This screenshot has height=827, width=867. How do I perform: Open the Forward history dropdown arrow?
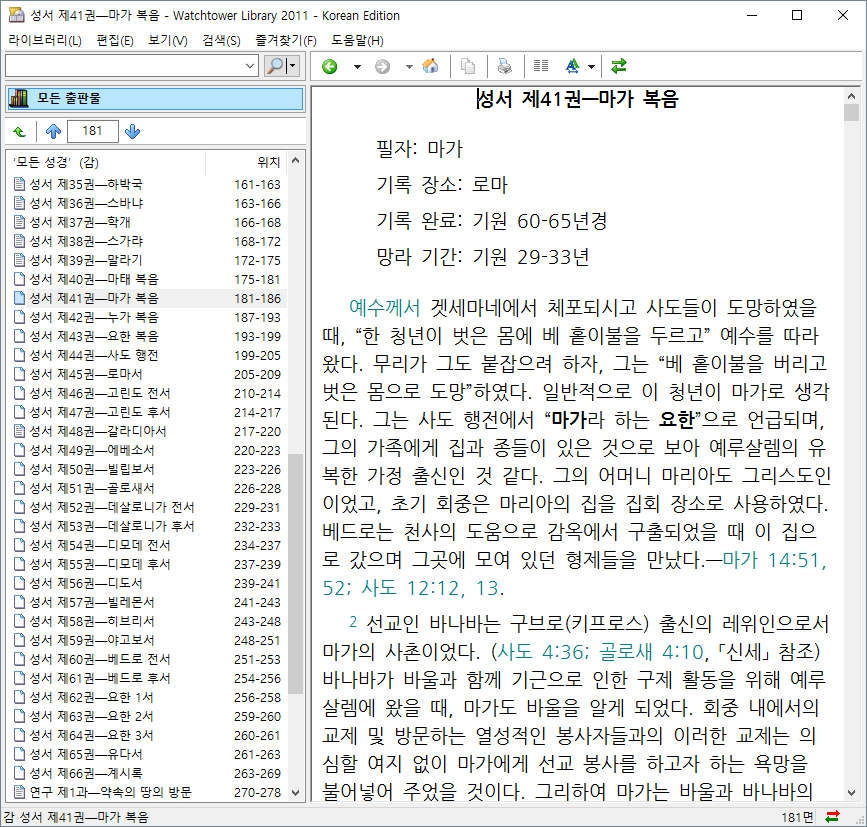tap(409, 67)
